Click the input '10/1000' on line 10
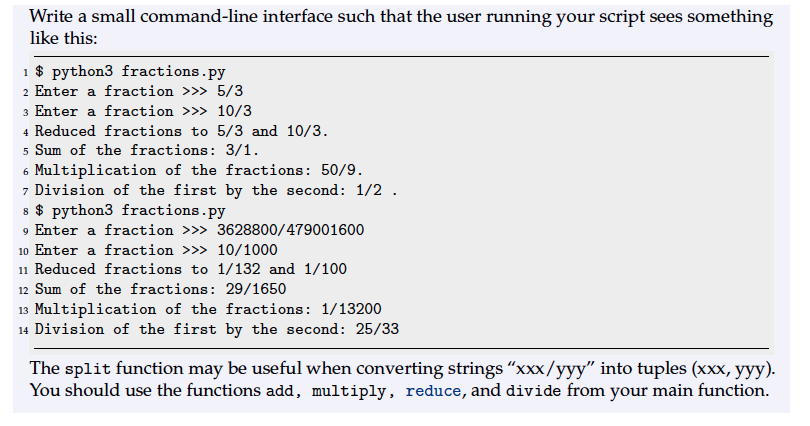The image size is (810, 426). (x=247, y=250)
